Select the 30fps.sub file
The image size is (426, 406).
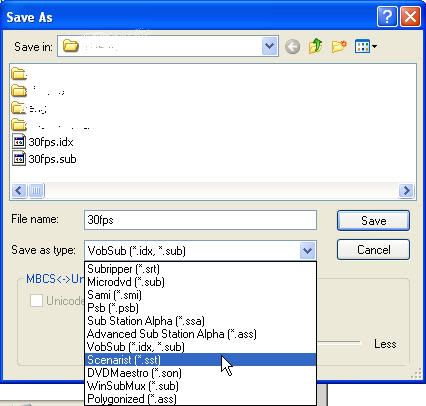(x=44, y=159)
